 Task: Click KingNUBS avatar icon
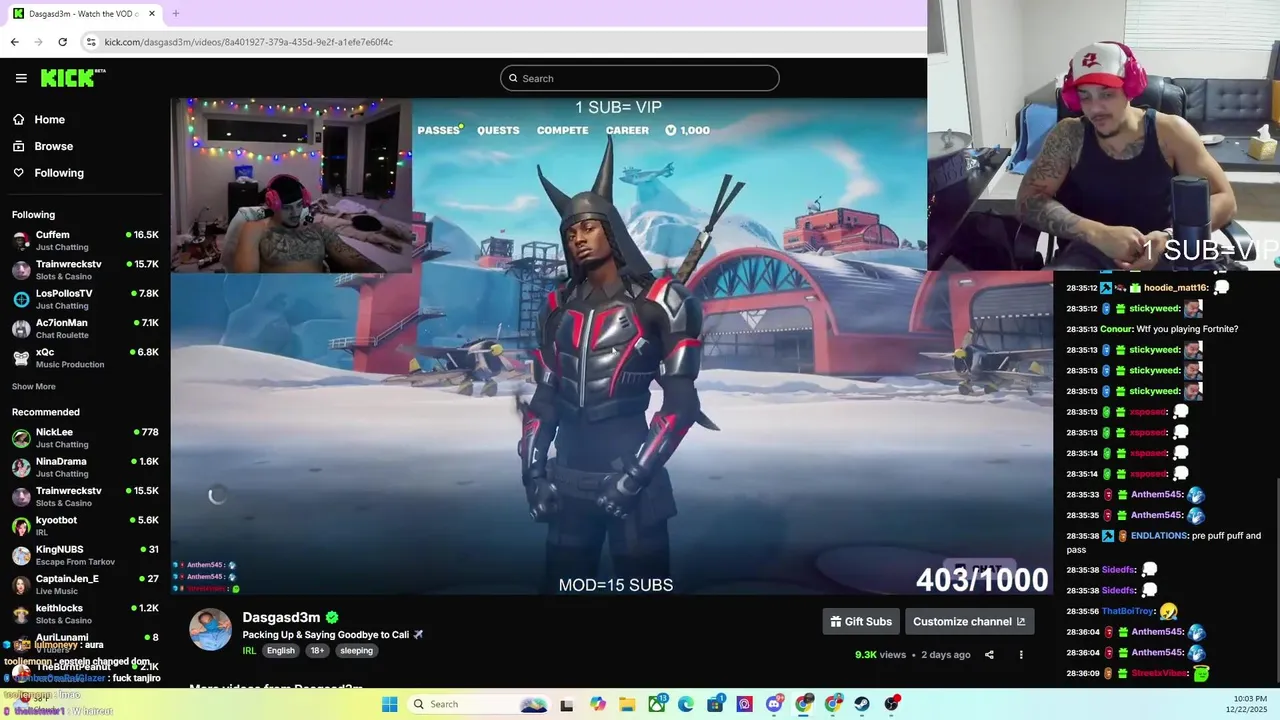21,556
